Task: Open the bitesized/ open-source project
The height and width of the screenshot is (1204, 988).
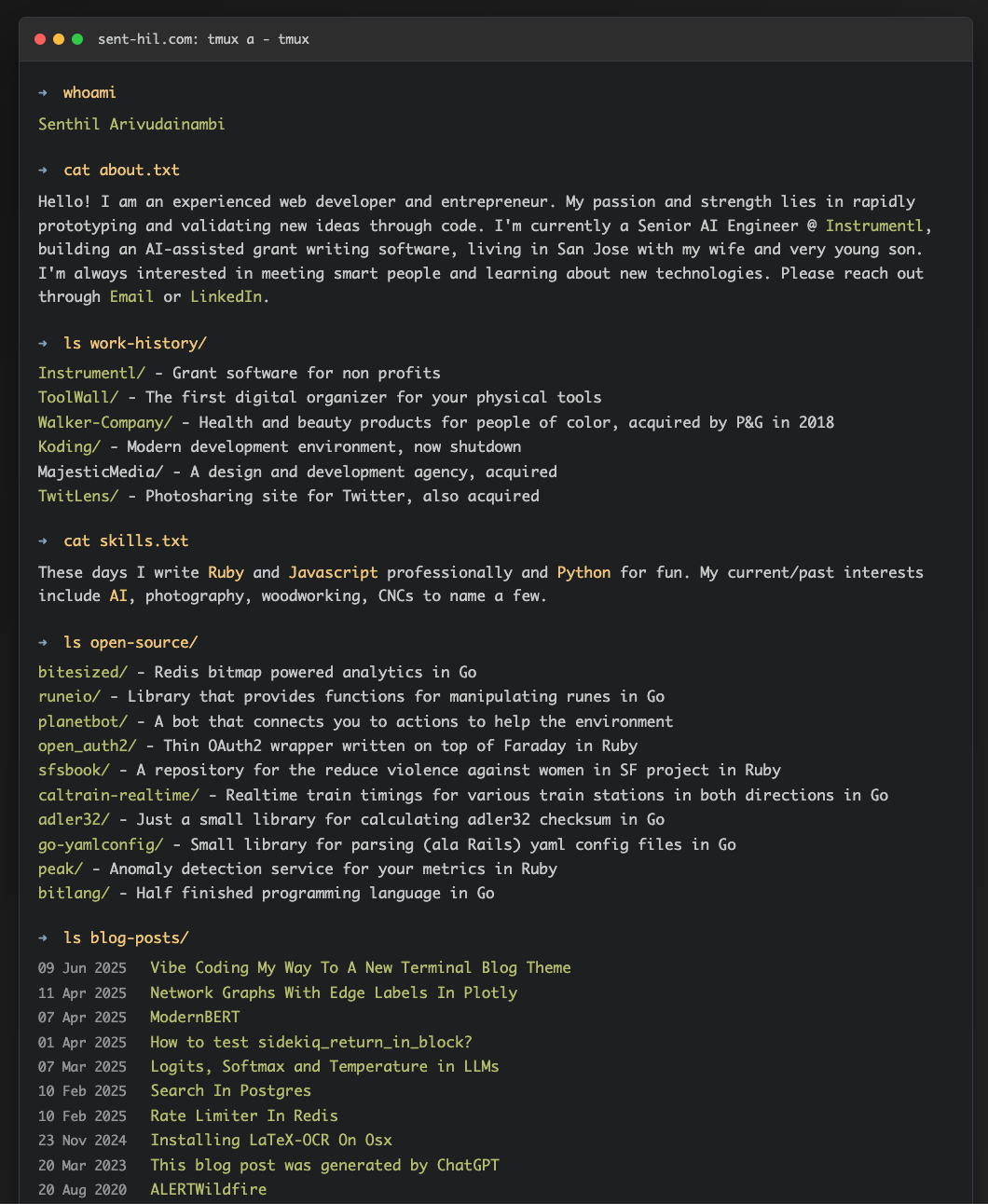Action: point(83,672)
